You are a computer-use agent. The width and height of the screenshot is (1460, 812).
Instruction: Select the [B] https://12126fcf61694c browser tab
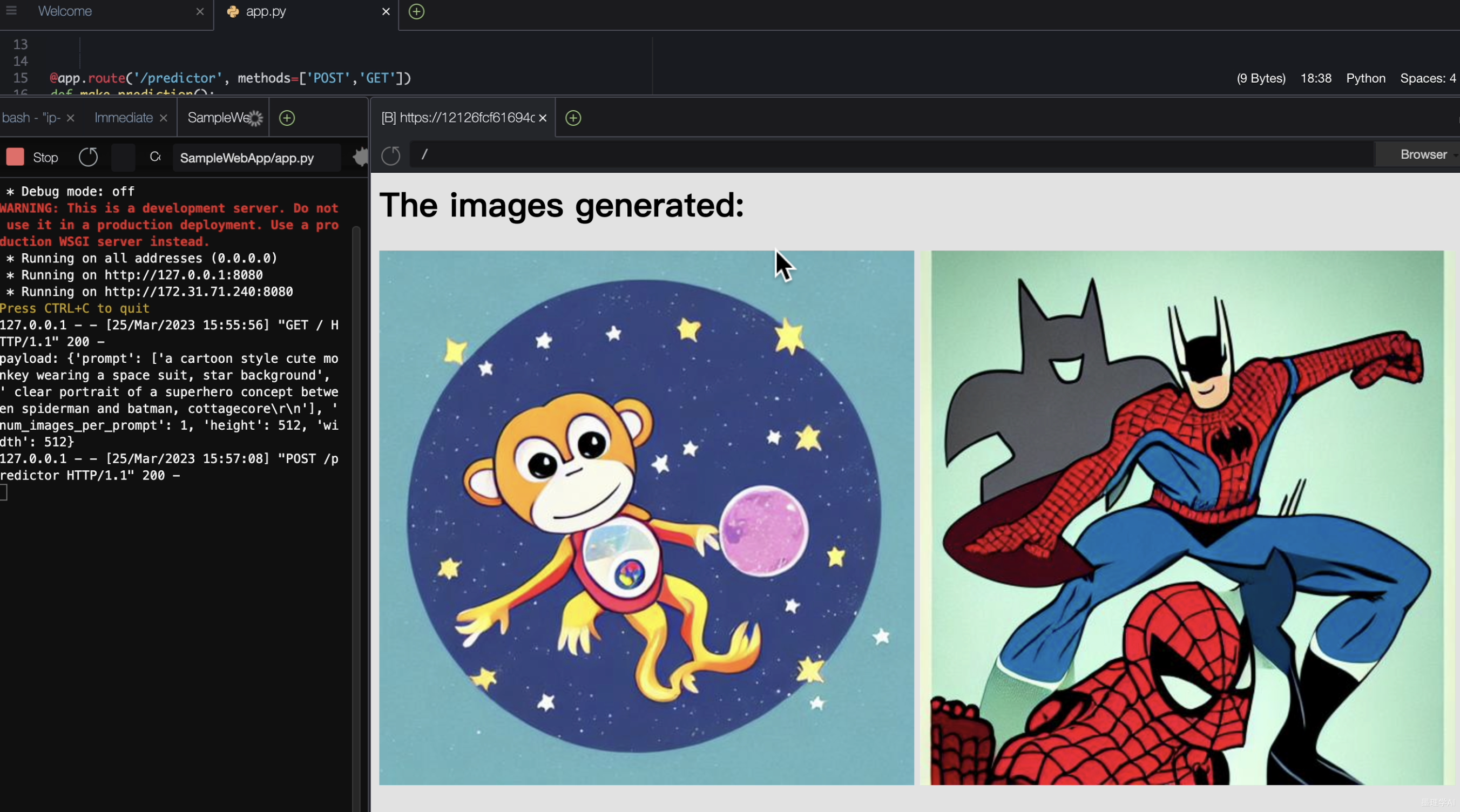(x=458, y=118)
